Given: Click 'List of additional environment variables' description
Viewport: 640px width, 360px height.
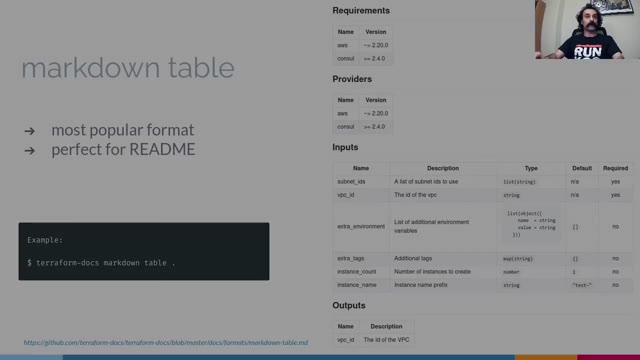Looking at the screenshot, I should [431, 227].
